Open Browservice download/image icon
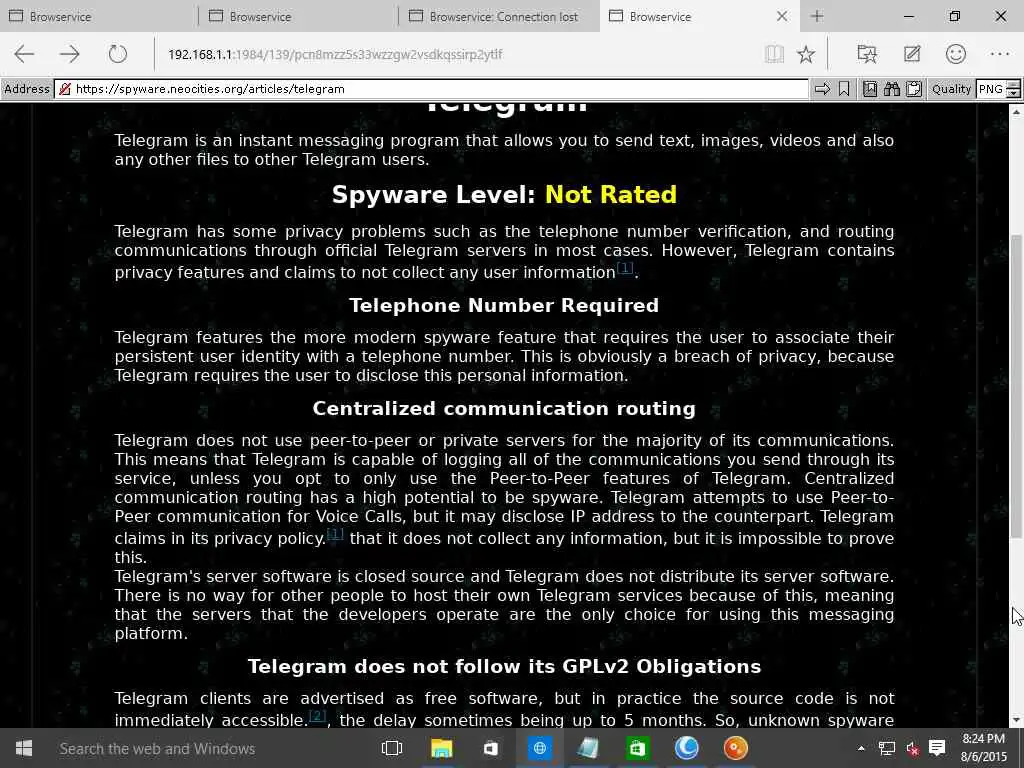Viewport: 1024px width, 768px height. [x=869, y=89]
